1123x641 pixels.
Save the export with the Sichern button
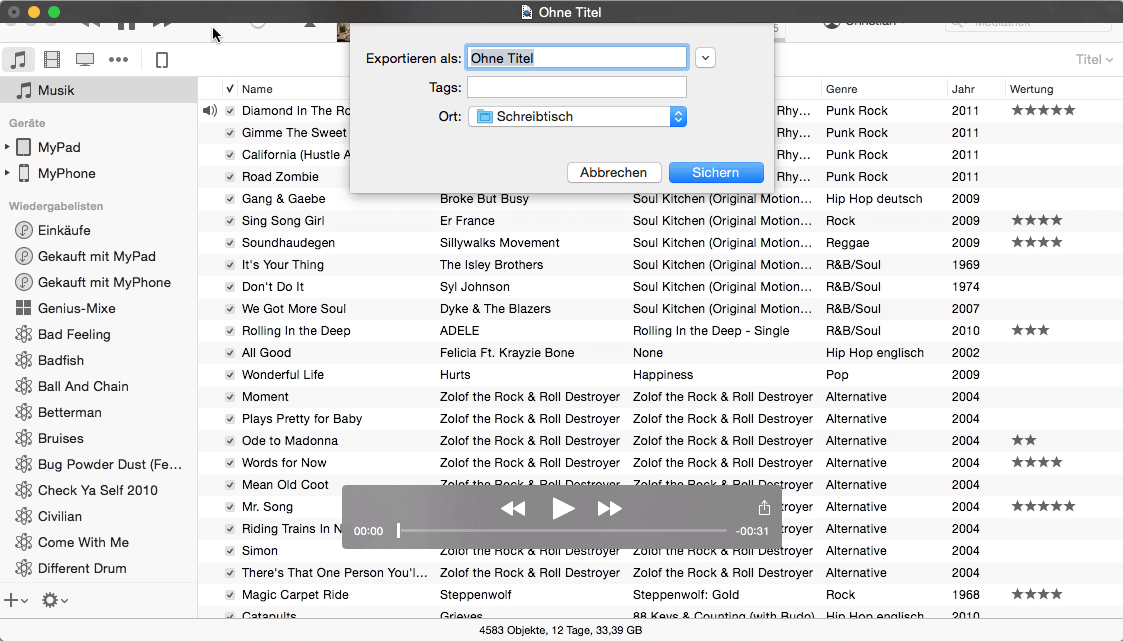(x=715, y=172)
